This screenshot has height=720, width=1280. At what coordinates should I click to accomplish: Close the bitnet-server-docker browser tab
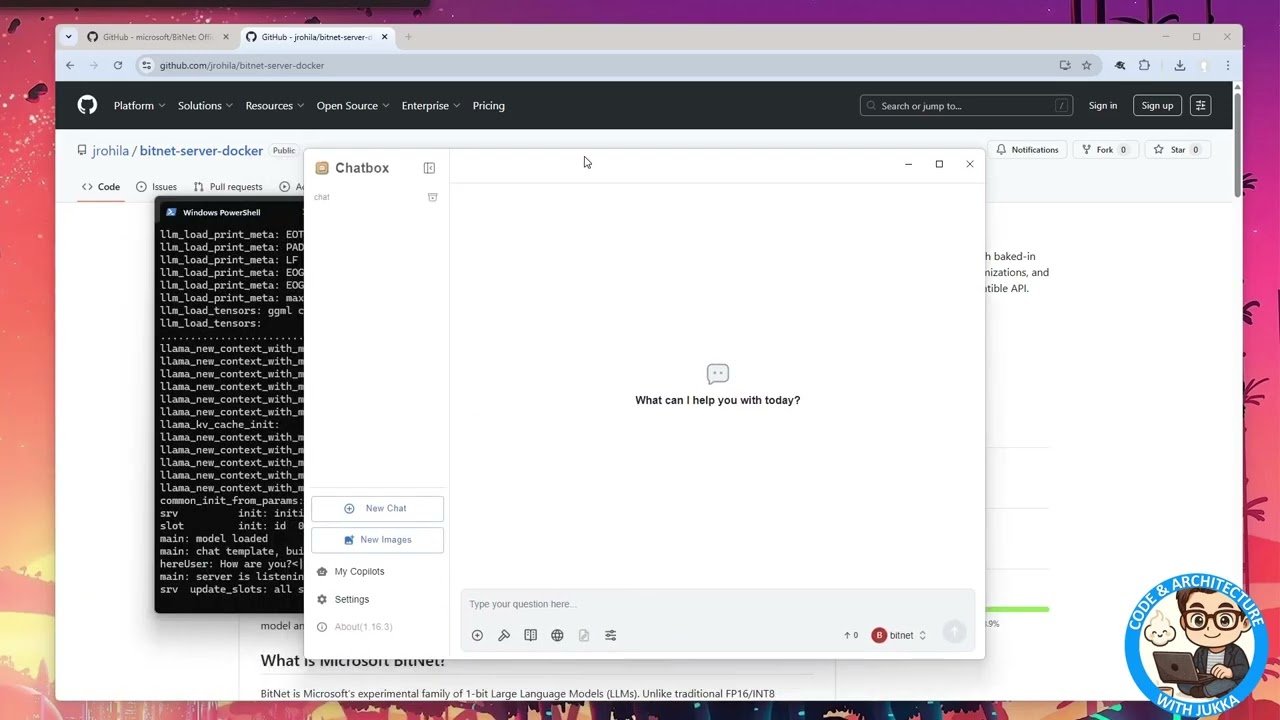385,37
